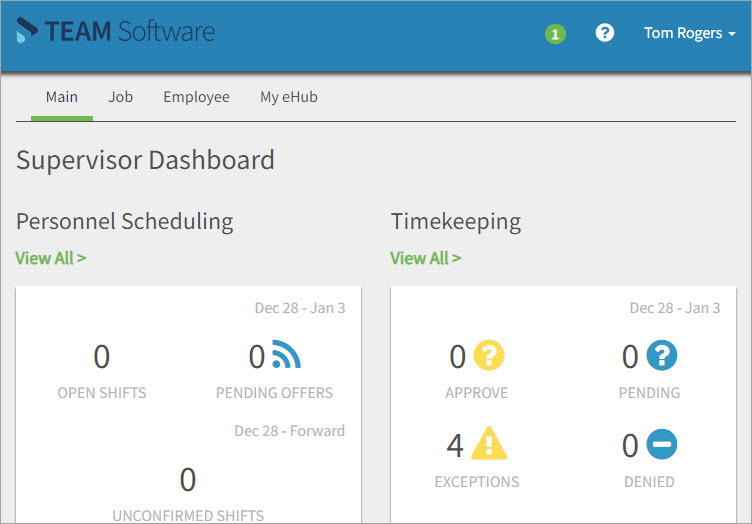Click the green notification badge showing 1

point(555,34)
